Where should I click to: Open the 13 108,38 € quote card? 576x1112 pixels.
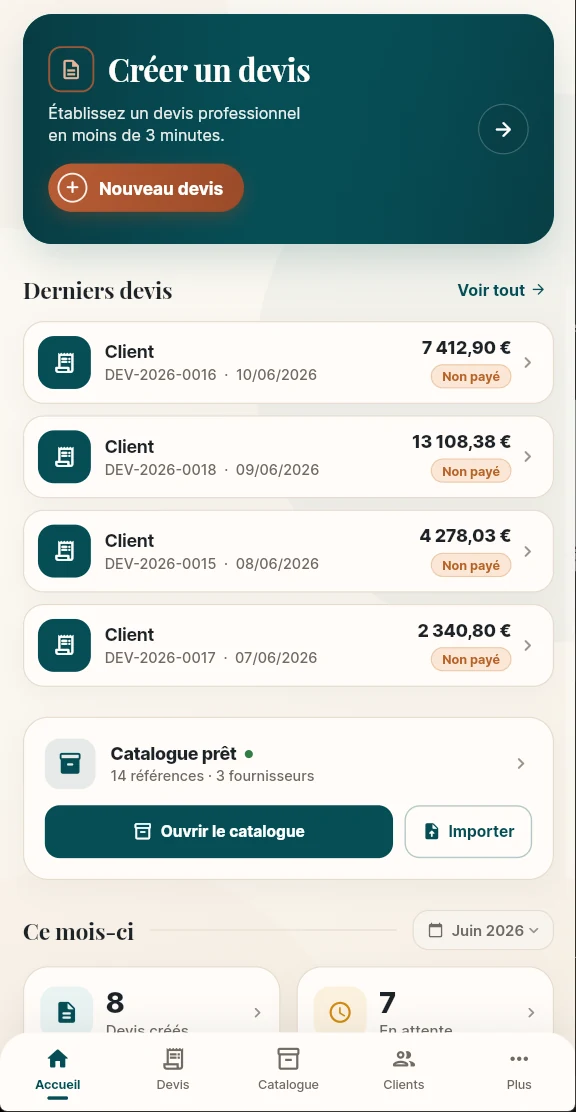click(x=288, y=457)
